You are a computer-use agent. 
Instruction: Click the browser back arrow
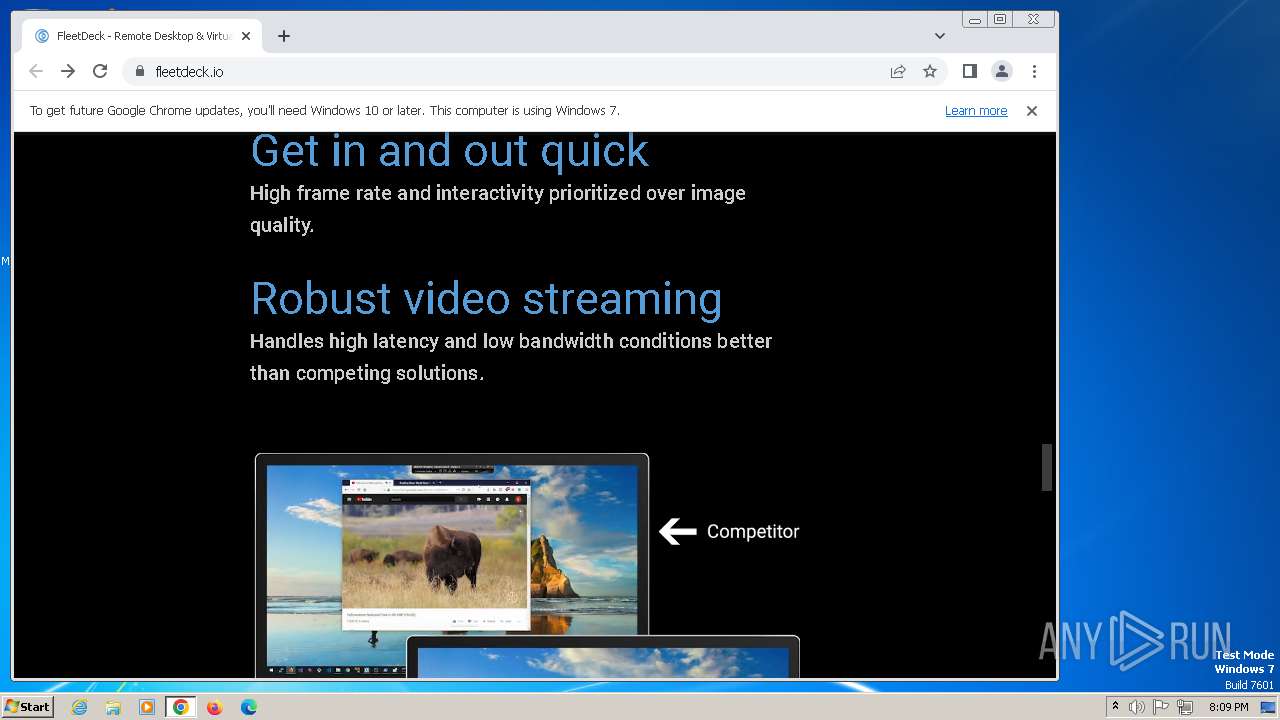pyautogui.click(x=36, y=71)
